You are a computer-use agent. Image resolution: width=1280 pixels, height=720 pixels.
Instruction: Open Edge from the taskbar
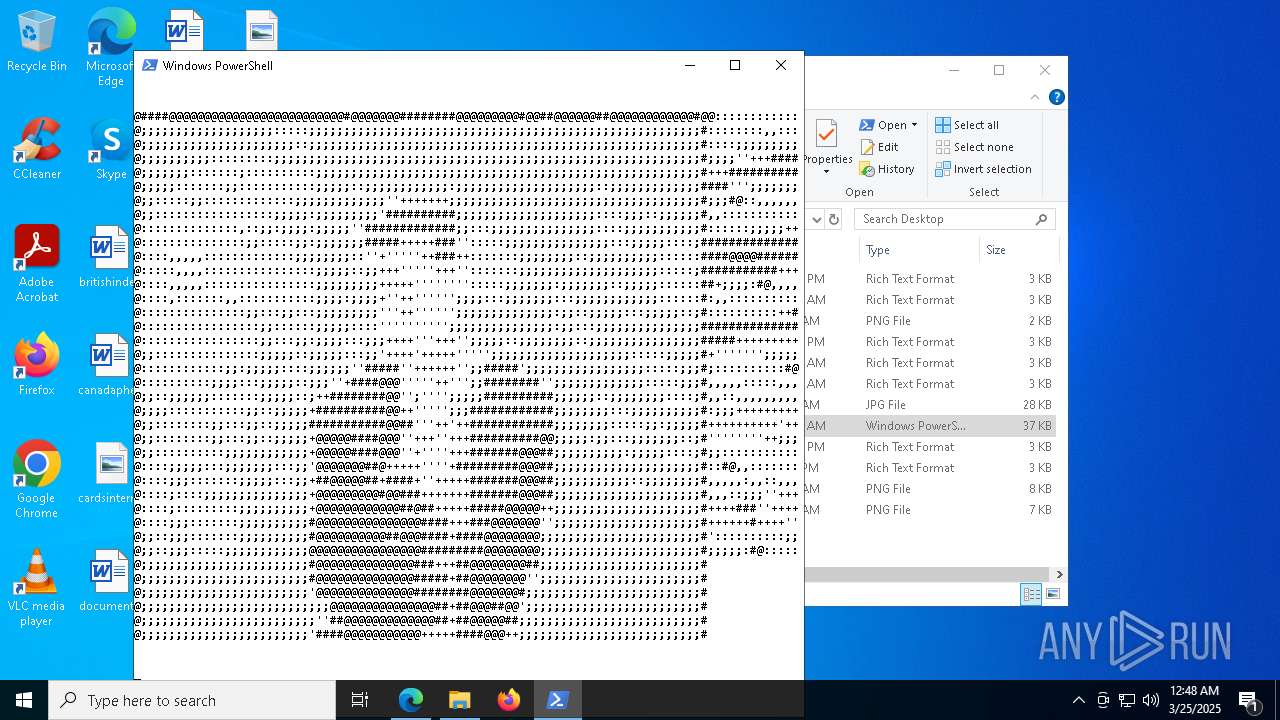point(411,700)
